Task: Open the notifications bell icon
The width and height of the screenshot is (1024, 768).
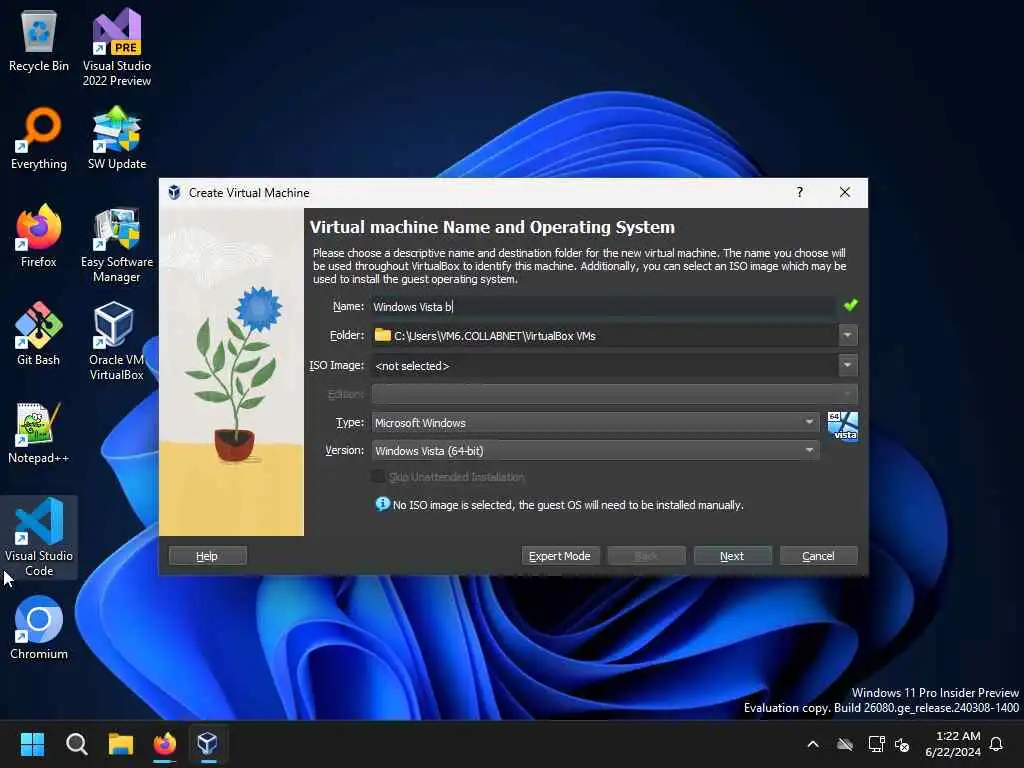Action: 996,744
